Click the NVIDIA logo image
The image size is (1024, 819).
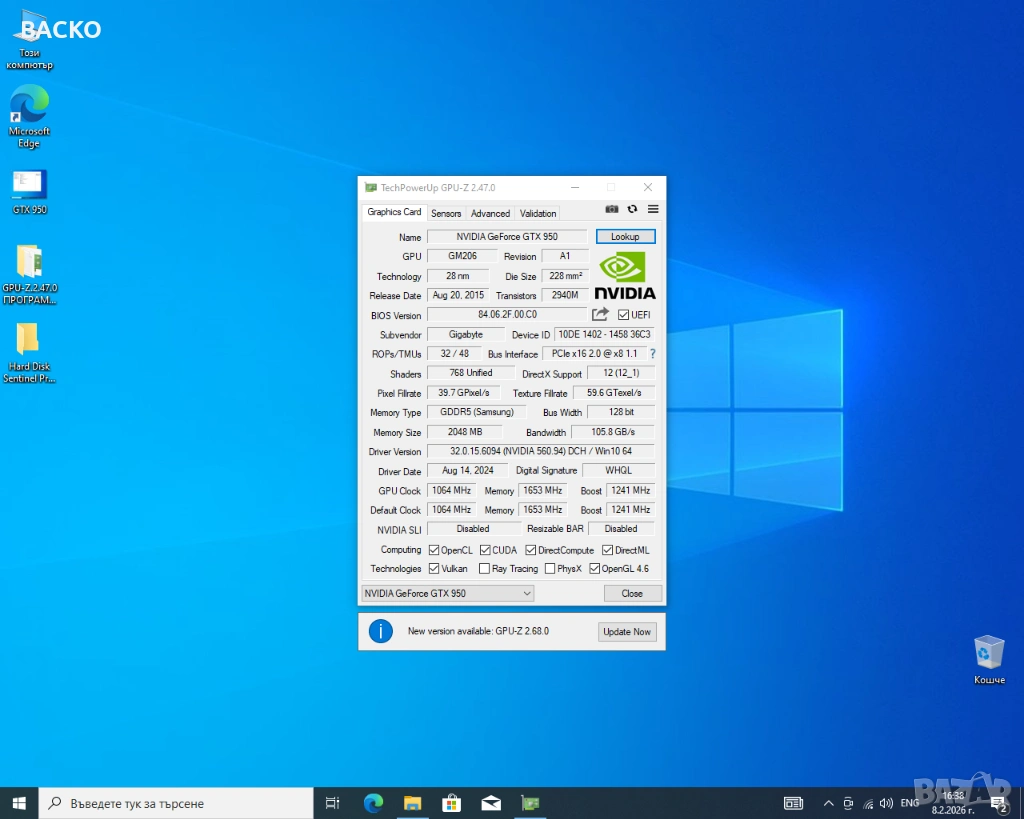pos(625,276)
